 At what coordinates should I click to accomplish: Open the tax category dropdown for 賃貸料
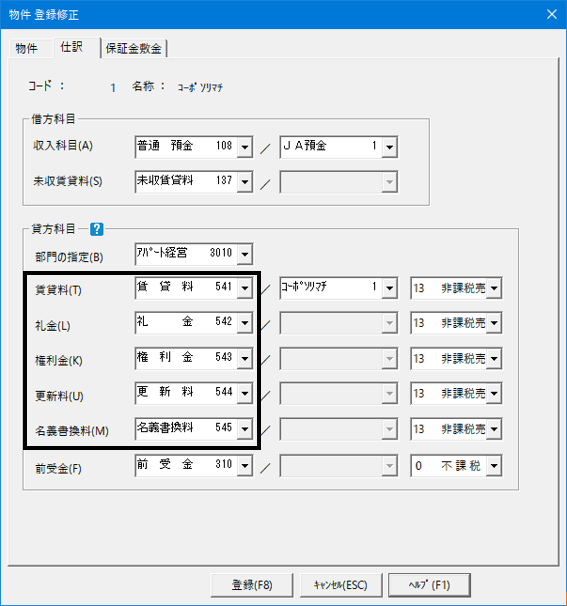[x=494, y=288]
